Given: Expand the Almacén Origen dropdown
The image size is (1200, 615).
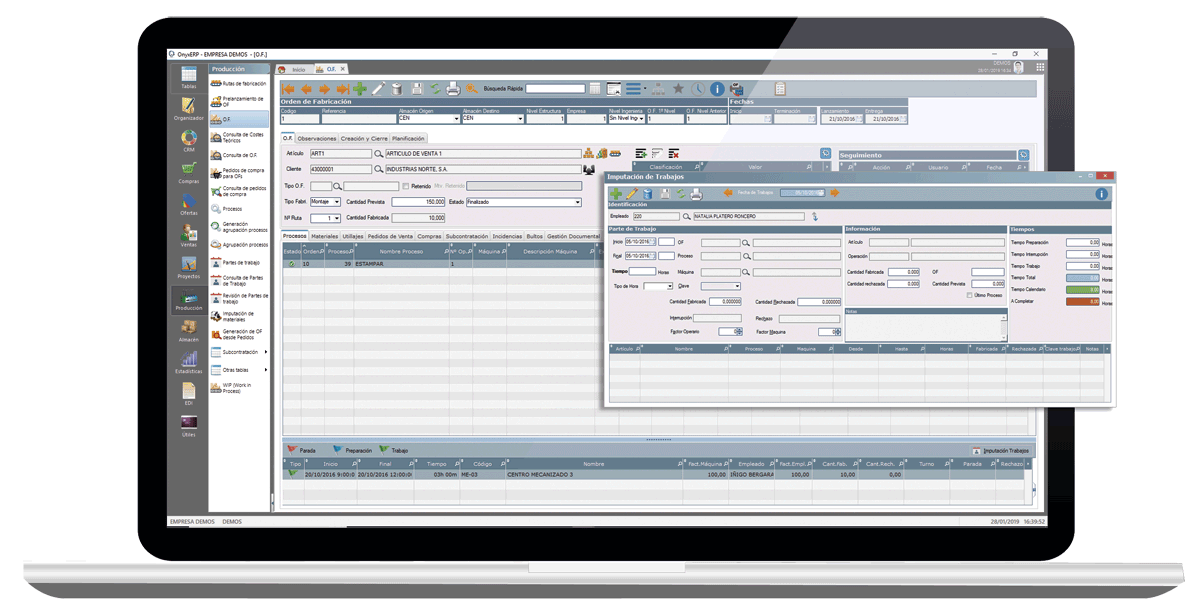Looking at the screenshot, I should pos(456,119).
